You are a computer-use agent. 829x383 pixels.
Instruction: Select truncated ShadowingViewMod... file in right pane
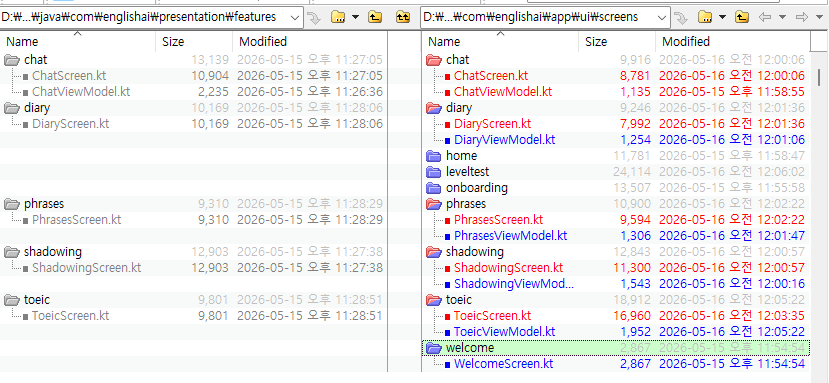pos(514,284)
